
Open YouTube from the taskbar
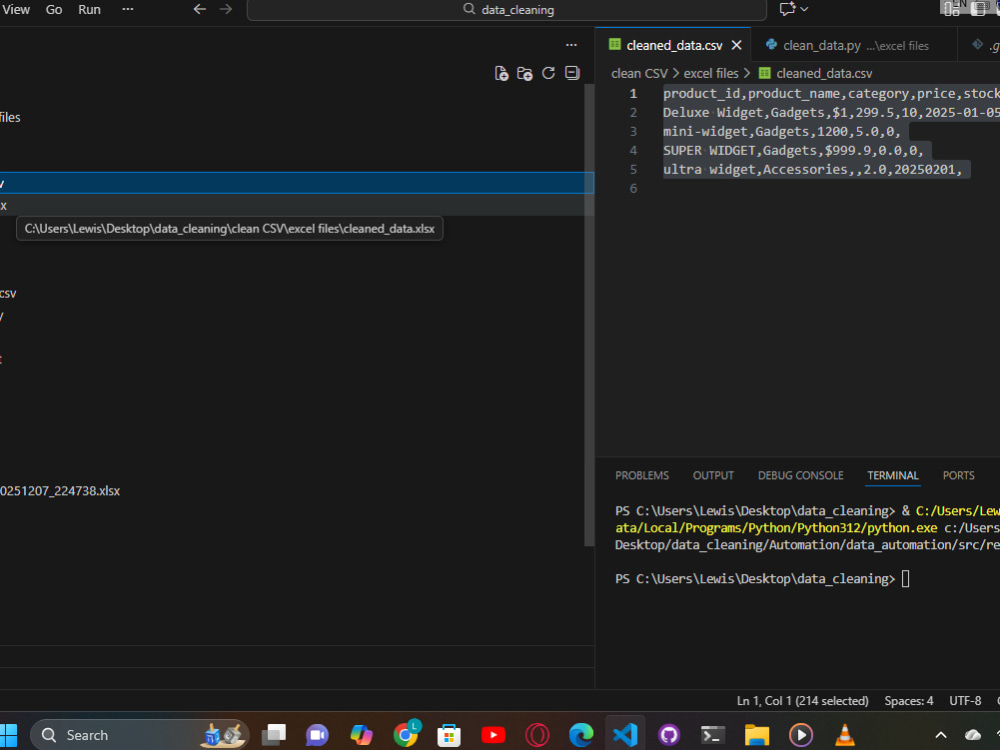tap(493, 735)
